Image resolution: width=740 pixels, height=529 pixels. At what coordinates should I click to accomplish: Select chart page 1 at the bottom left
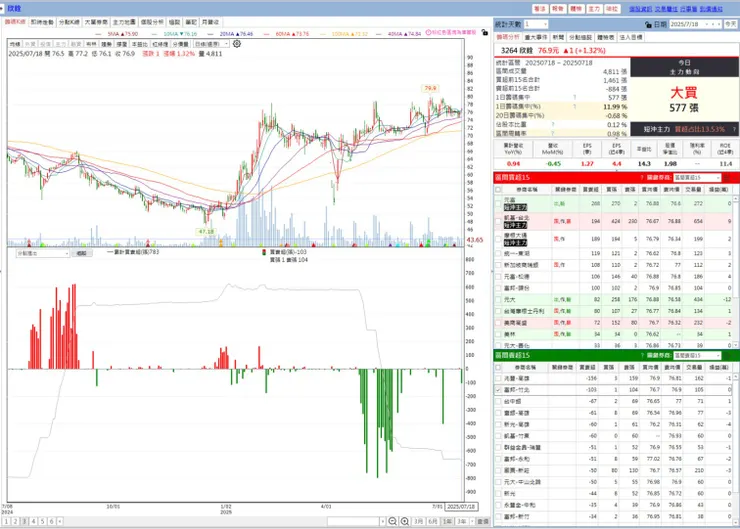tap(6, 521)
